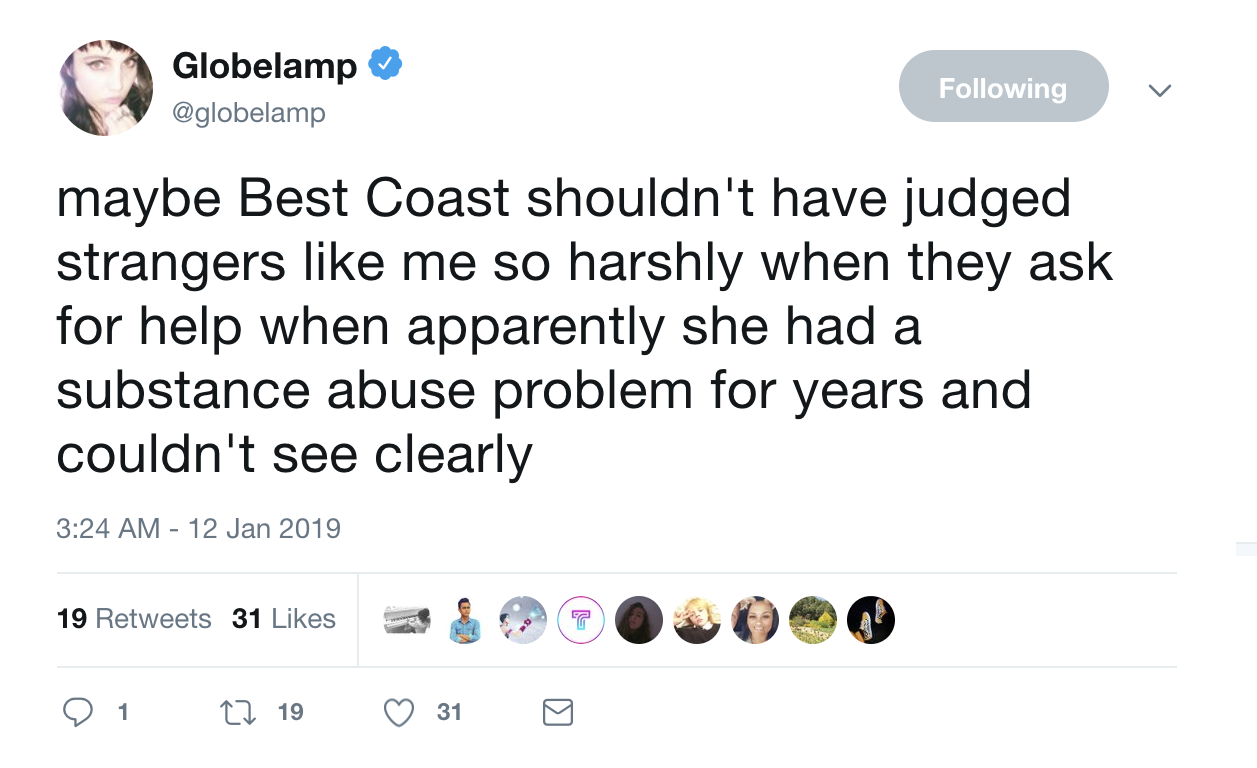Open the sneakers on black liker avatar
The image size is (1257, 768).
pos(870,620)
